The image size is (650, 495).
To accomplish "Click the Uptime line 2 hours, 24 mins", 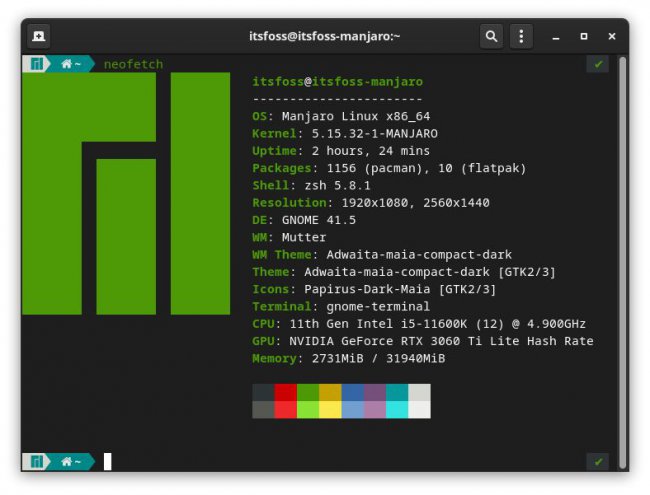I will point(341,151).
